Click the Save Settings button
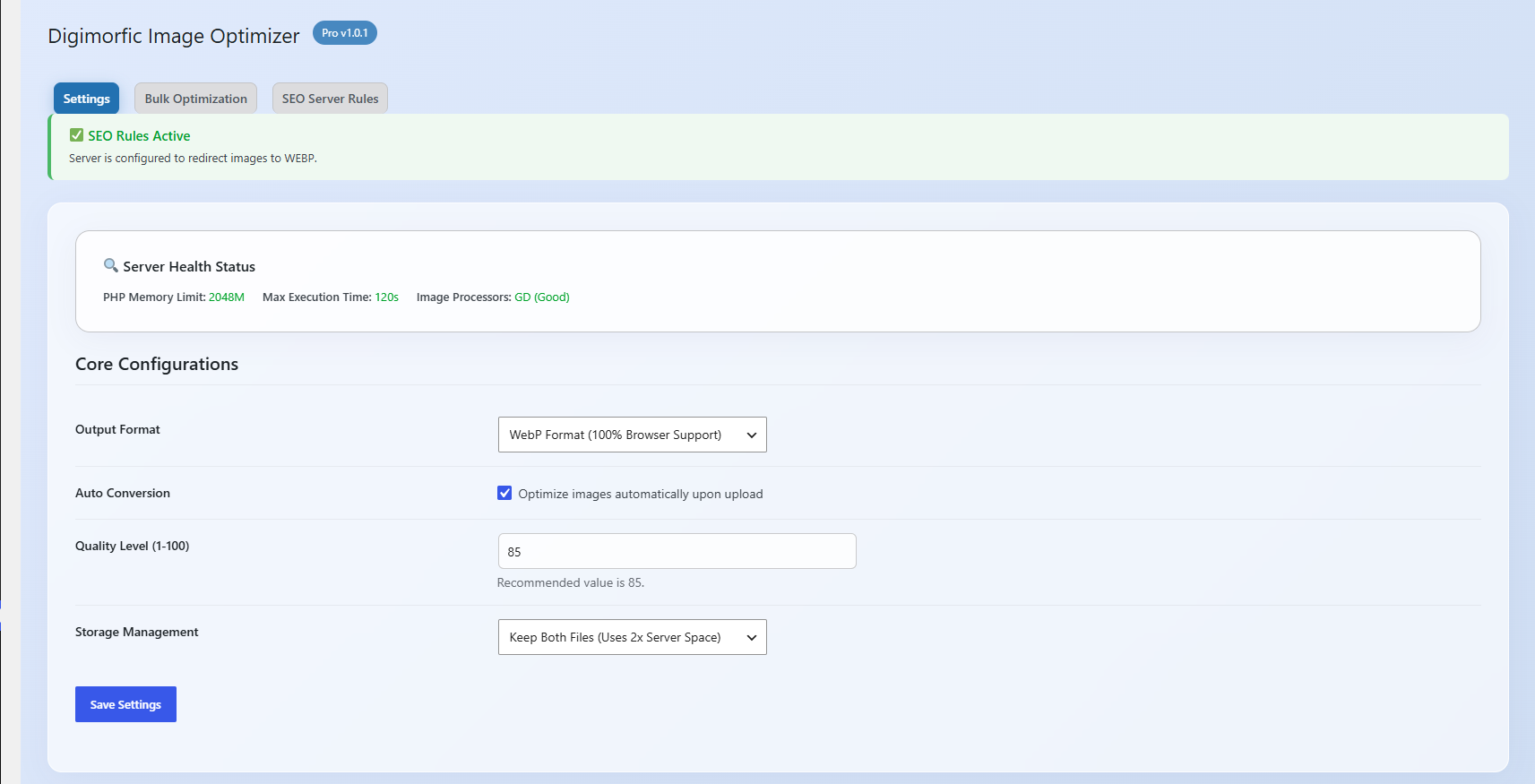Image resolution: width=1535 pixels, height=784 pixels. (x=125, y=704)
